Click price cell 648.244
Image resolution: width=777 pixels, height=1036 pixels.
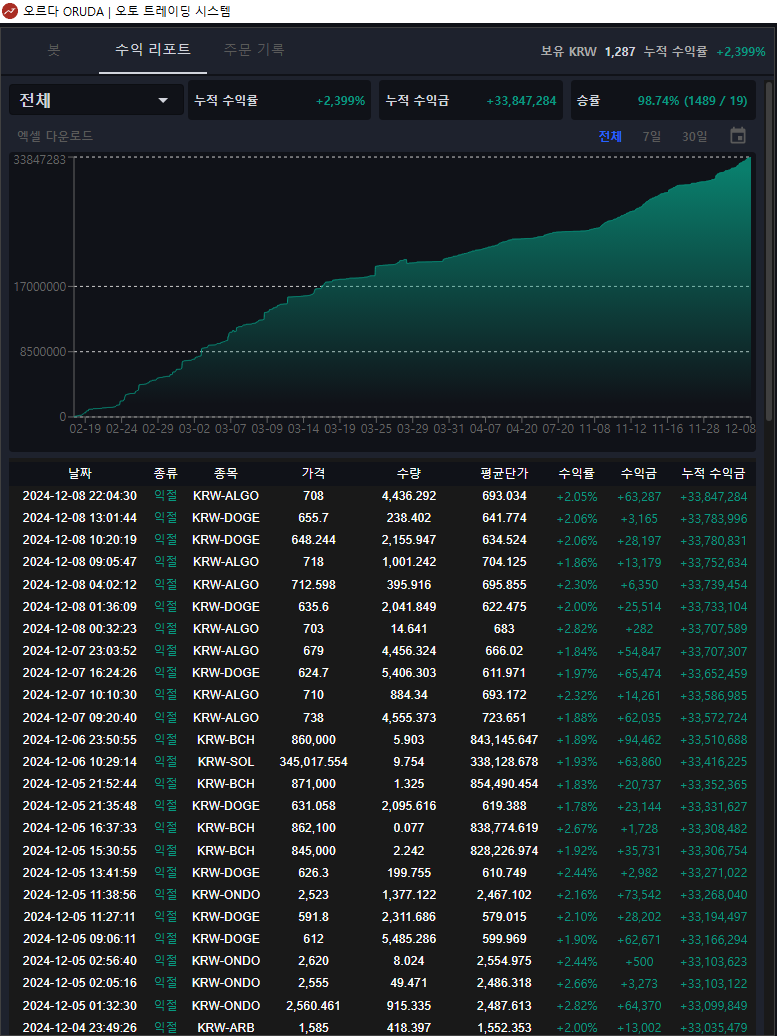point(313,540)
